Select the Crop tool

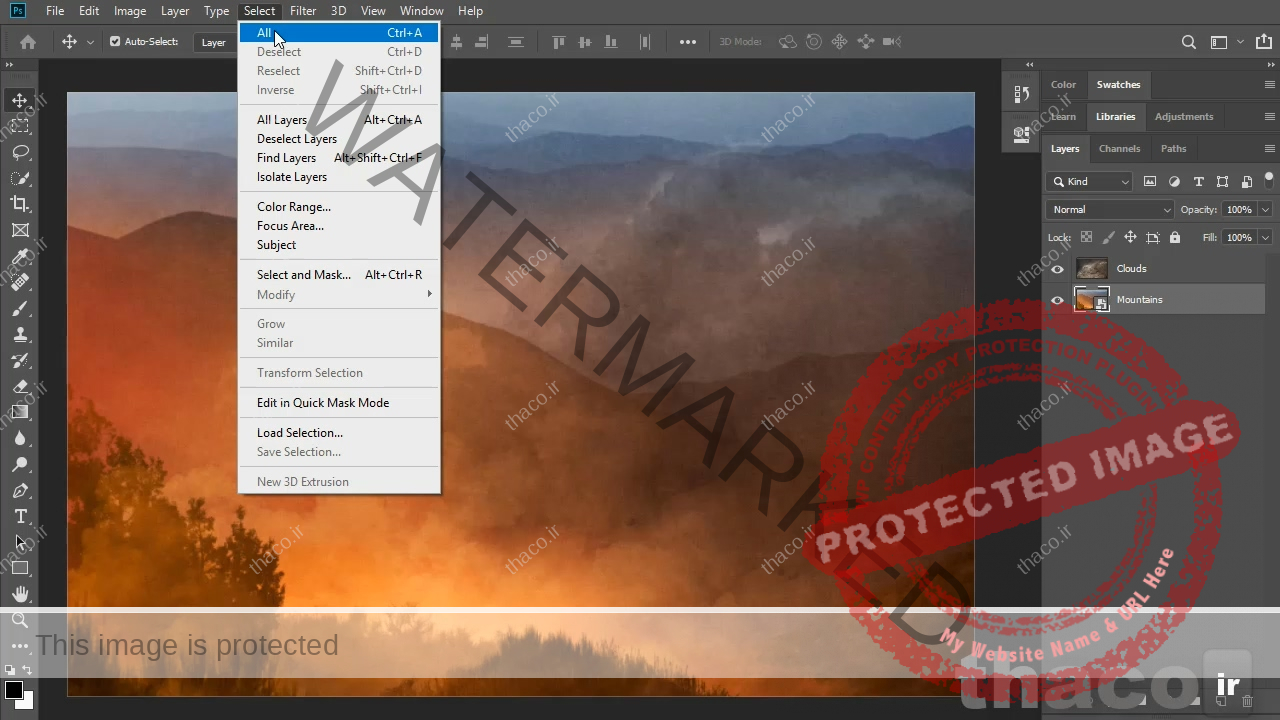(20, 204)
